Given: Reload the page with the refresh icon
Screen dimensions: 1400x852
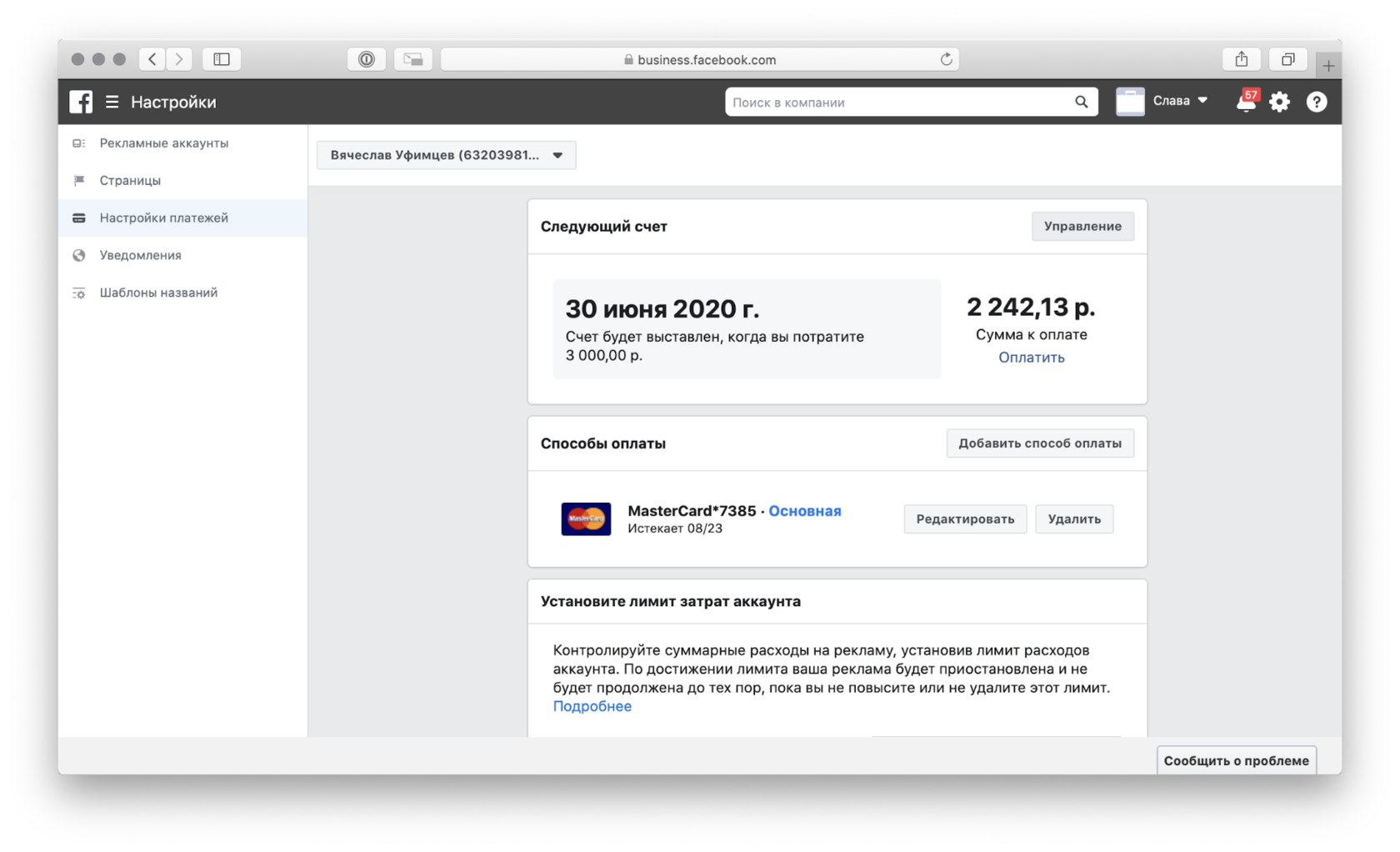Looking at the screenshot, I should pos(946,59).
